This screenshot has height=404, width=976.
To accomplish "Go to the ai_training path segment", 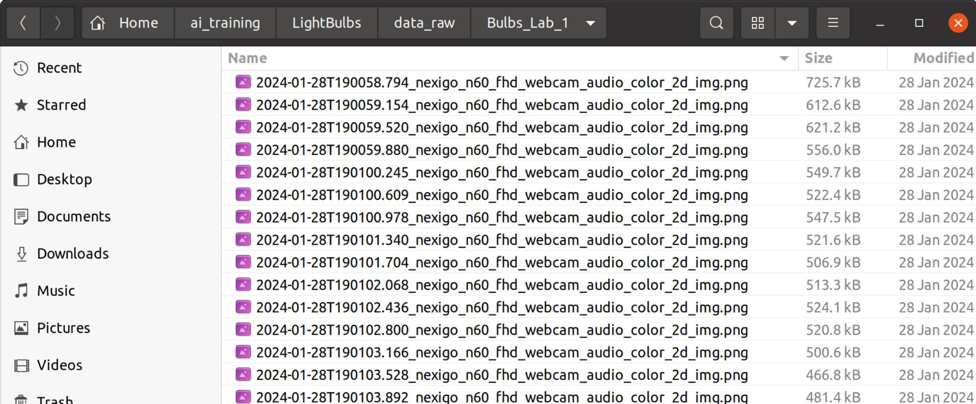I will 225,23.
